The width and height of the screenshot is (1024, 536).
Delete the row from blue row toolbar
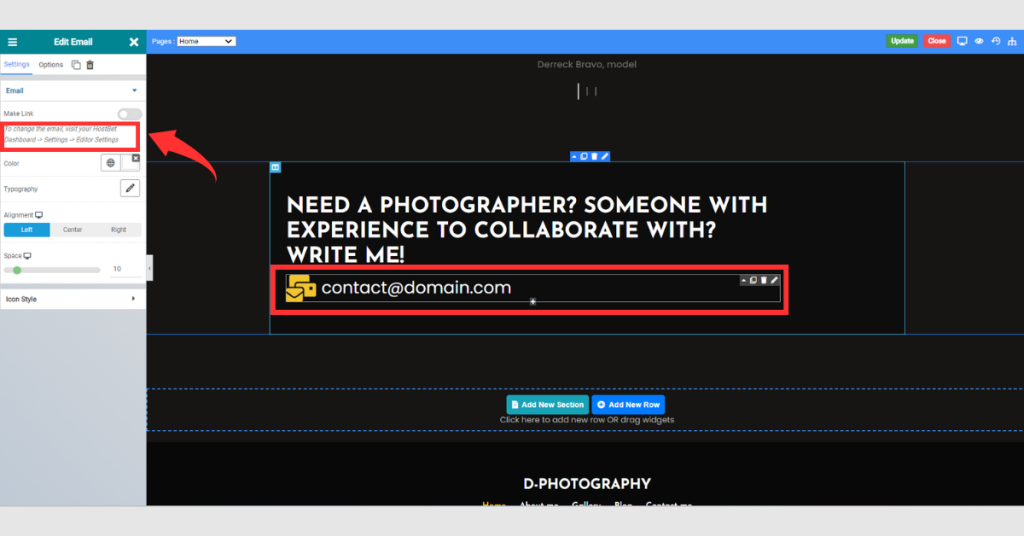[594, 157]
